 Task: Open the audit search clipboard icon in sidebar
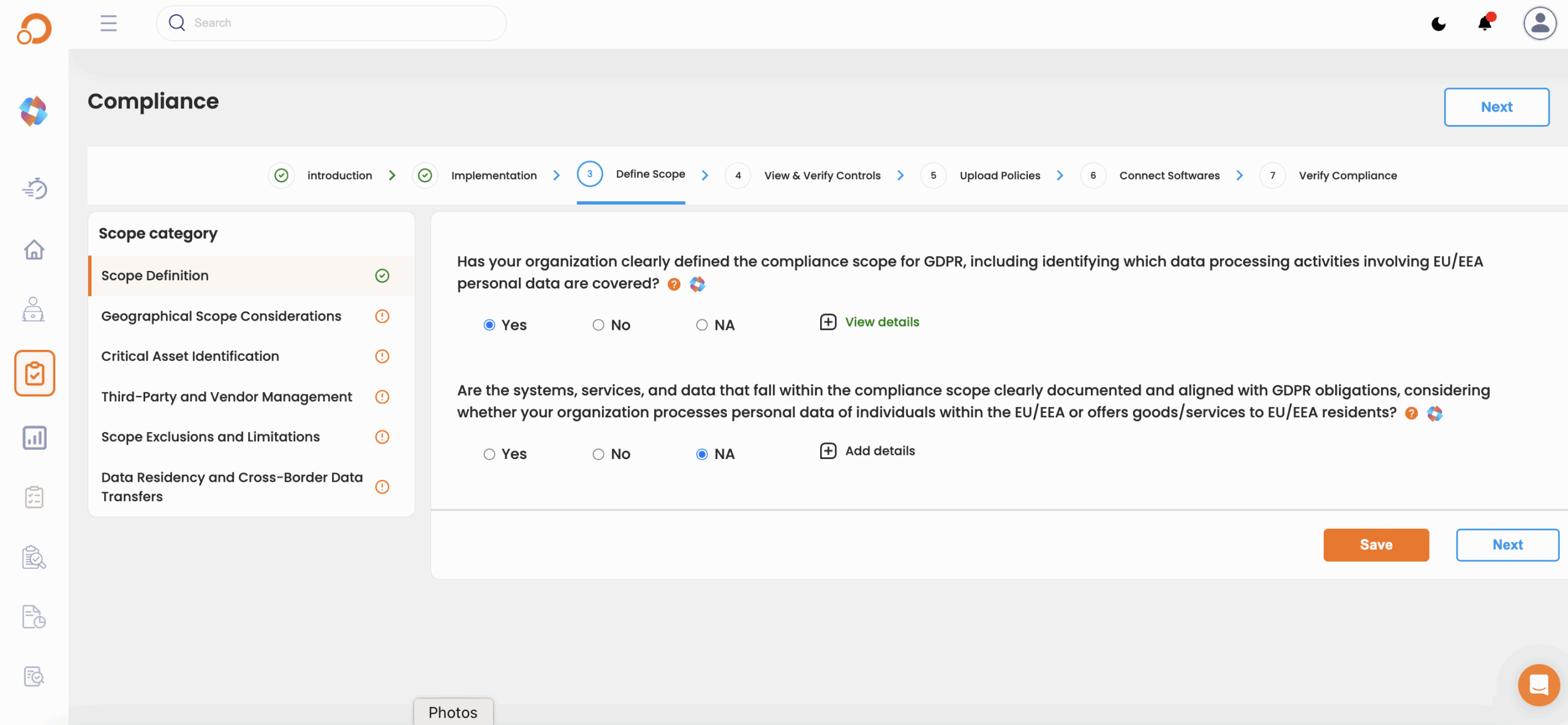(34, 558)
